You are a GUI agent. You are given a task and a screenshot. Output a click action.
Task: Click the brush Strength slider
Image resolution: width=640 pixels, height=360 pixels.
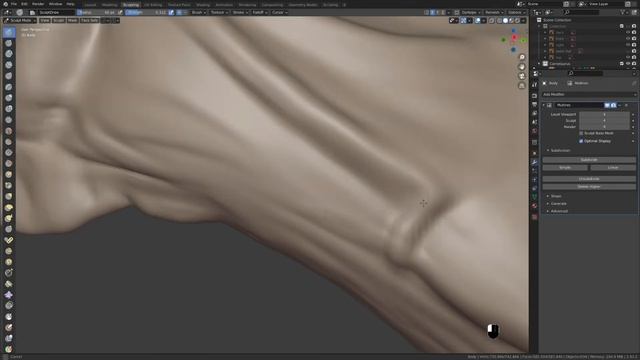146,12
